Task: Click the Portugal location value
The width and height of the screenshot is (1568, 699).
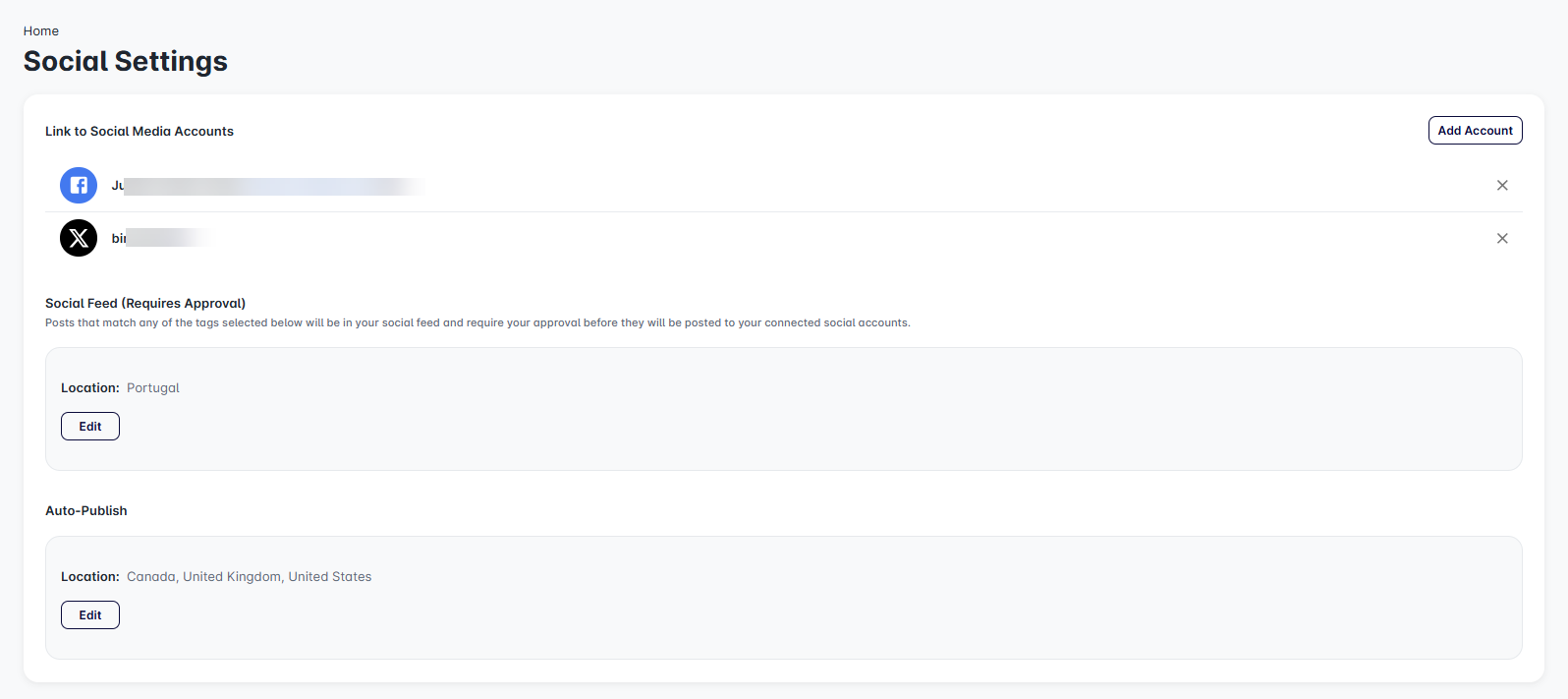Action: (153, 388)
